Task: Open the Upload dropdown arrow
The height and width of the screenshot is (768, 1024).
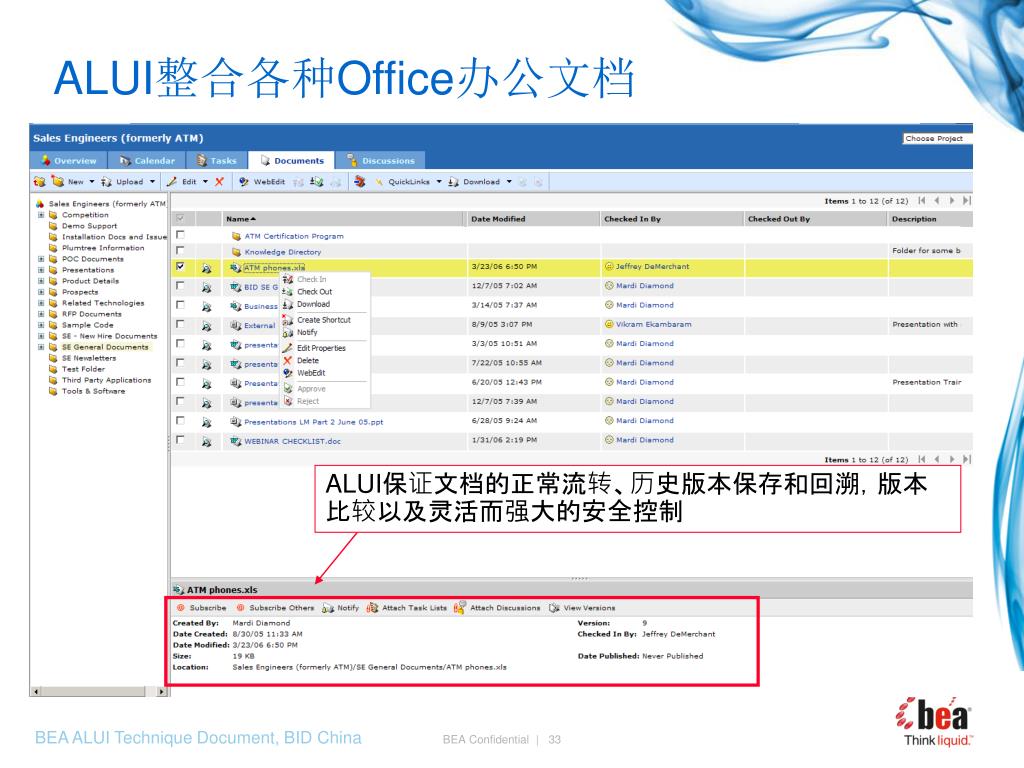Action: (153, 182)
